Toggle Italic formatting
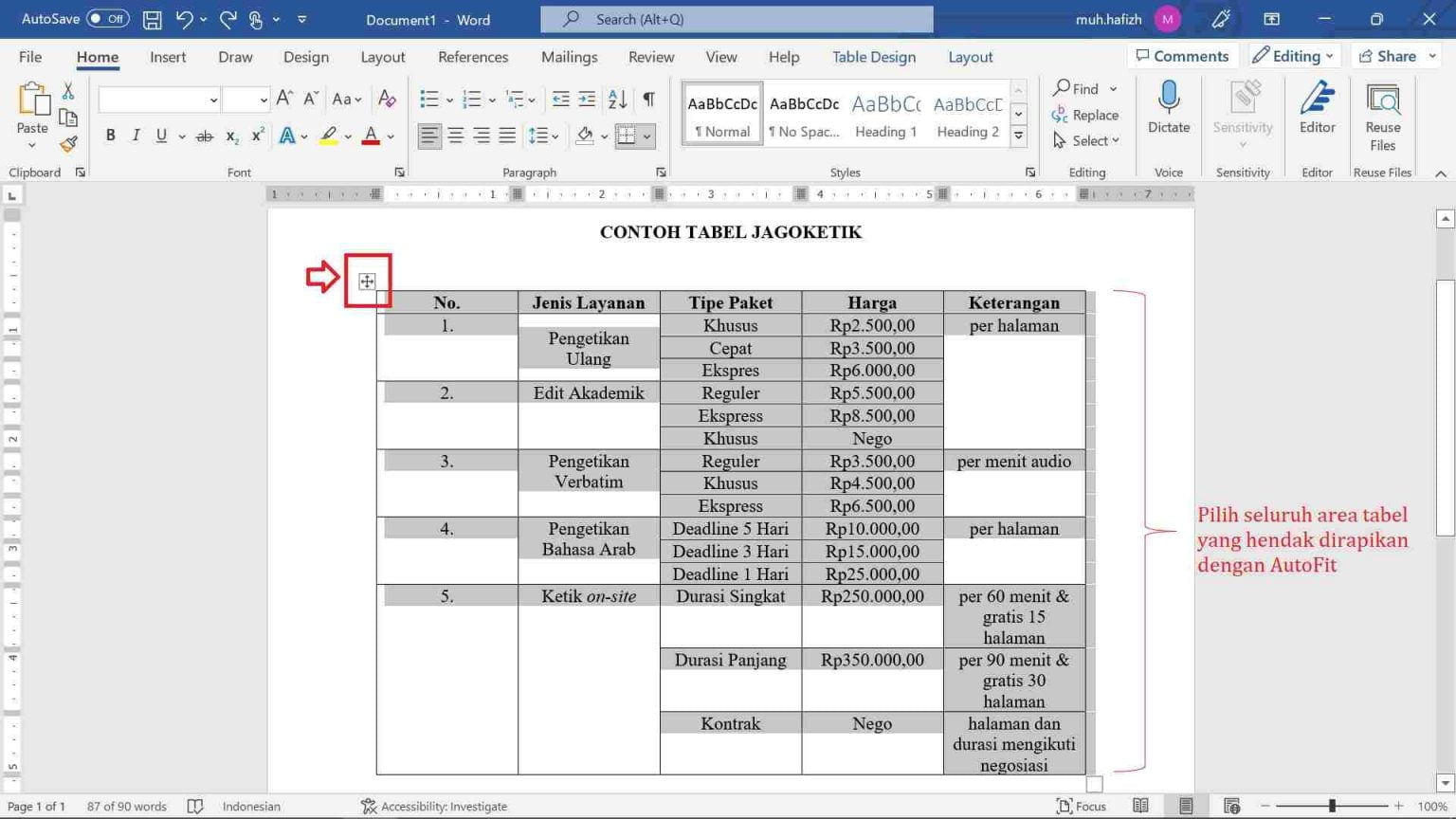Screen dimensions: 1456x819 (136, 136)
